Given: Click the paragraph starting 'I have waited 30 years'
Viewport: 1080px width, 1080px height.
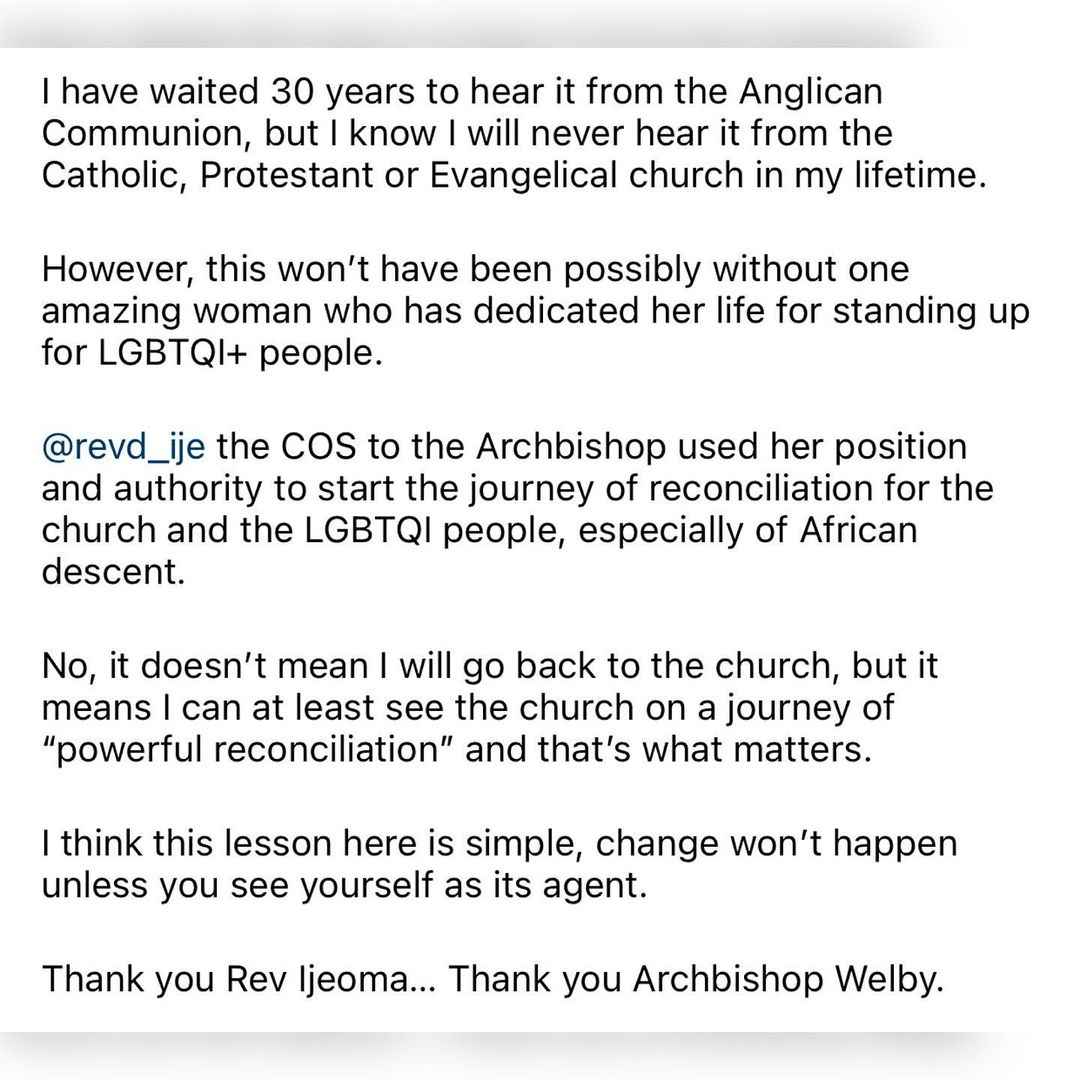Looking at the screenshot, I should click(514, 134).
